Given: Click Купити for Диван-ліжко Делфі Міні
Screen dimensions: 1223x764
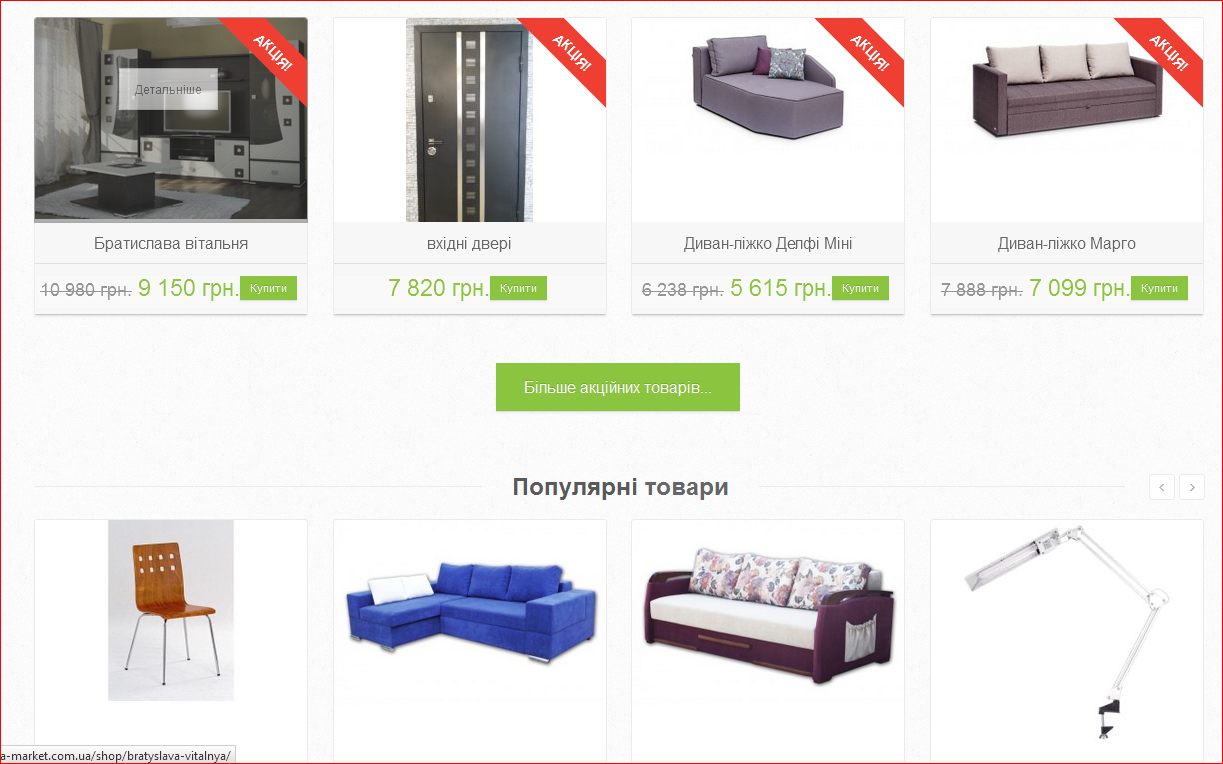Looking at the screenshot, I should (860, 288).
